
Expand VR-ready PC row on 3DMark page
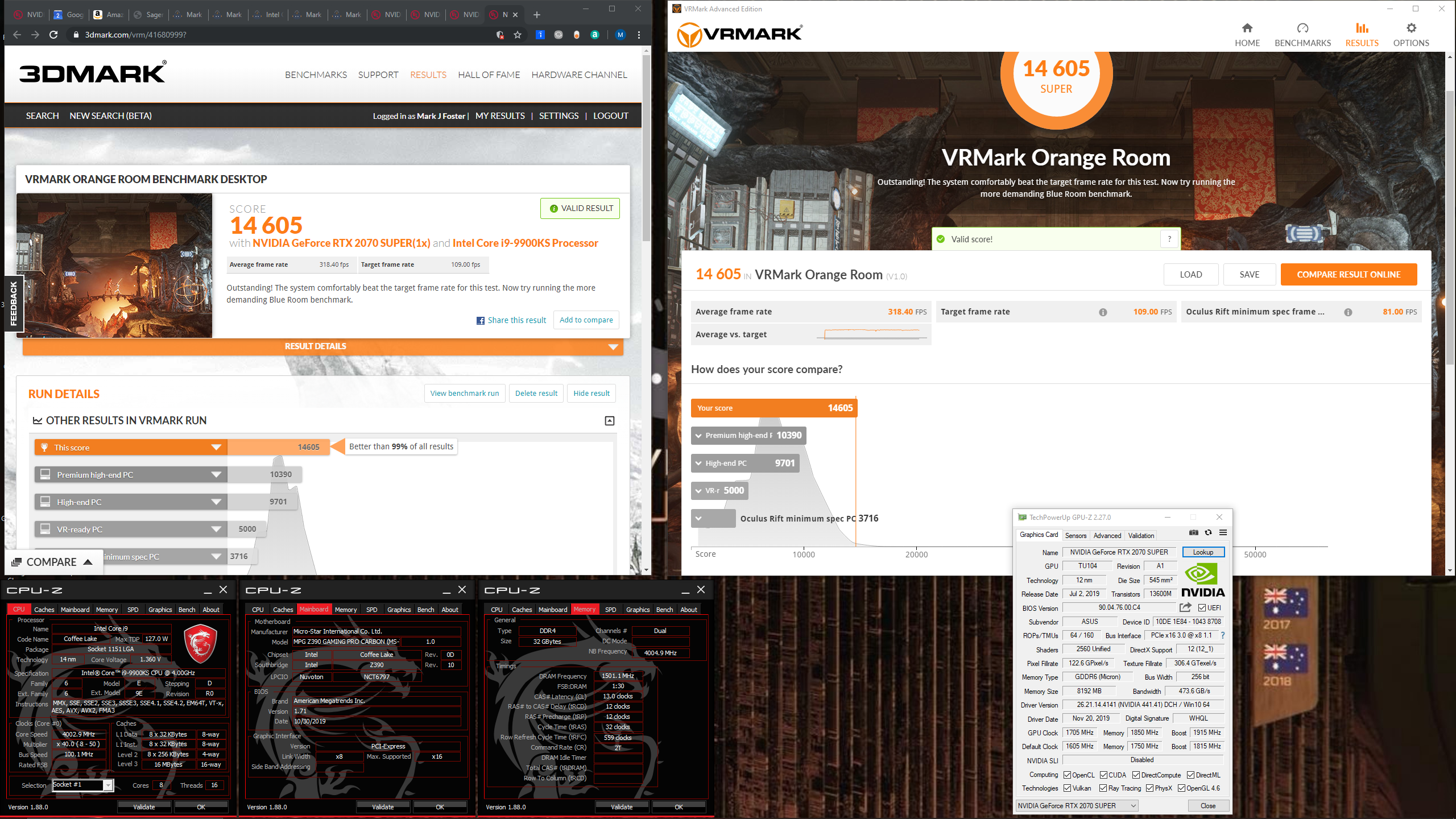(131, 530)
